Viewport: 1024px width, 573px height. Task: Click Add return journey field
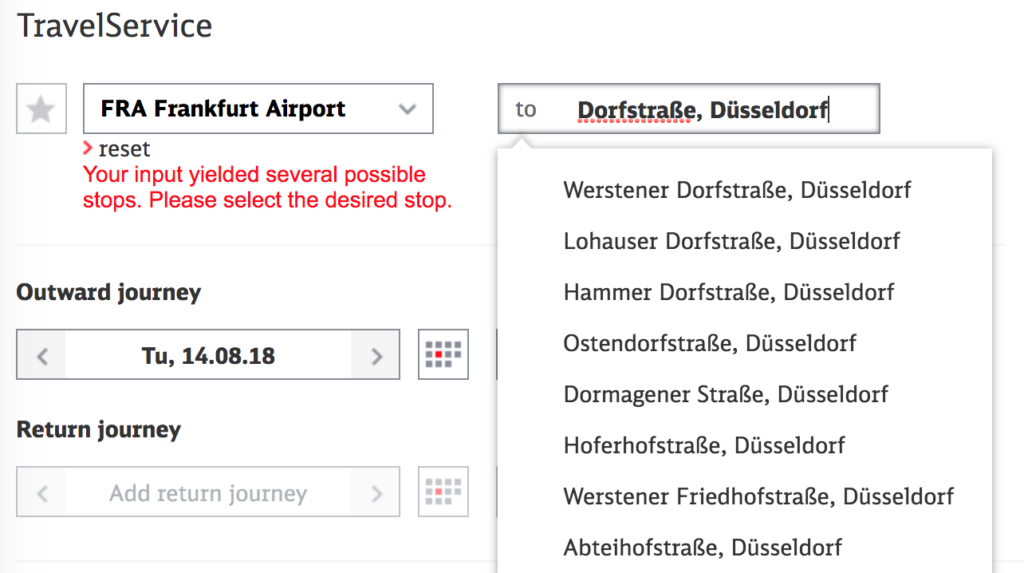pos(208,493)
